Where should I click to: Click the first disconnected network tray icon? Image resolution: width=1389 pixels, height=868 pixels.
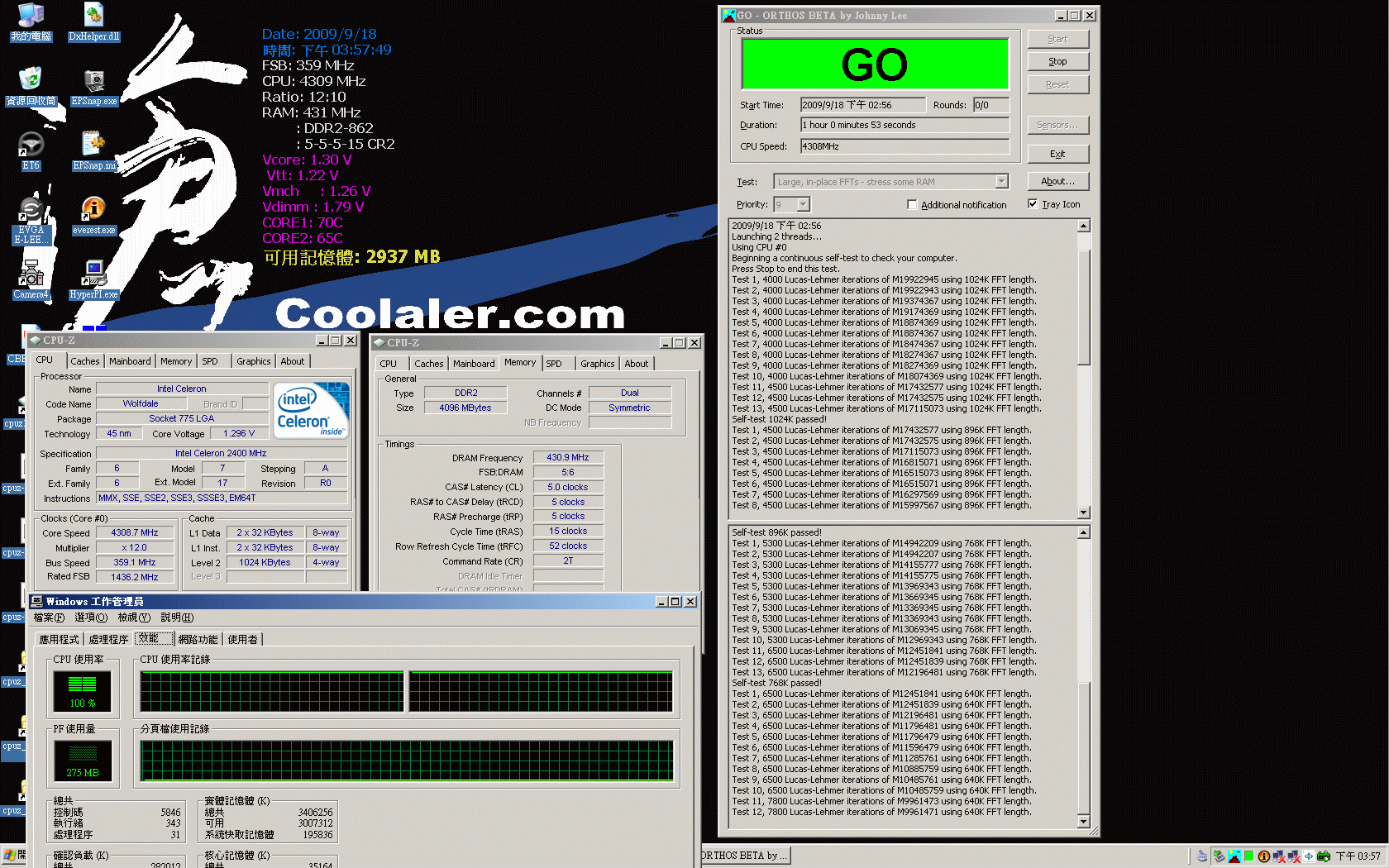(1279, 856)
